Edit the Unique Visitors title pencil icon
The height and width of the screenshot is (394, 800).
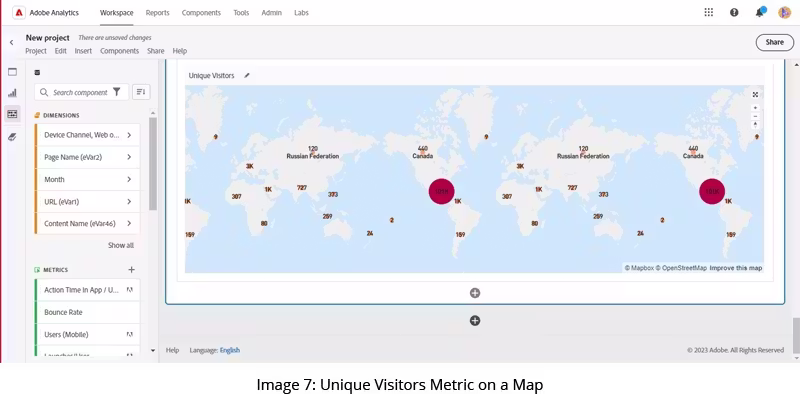point(247,76)
